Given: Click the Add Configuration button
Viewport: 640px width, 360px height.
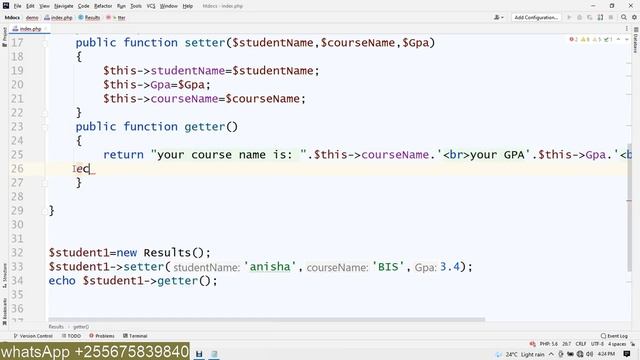Looking at the screenshot, I should (x=536, y=18).
